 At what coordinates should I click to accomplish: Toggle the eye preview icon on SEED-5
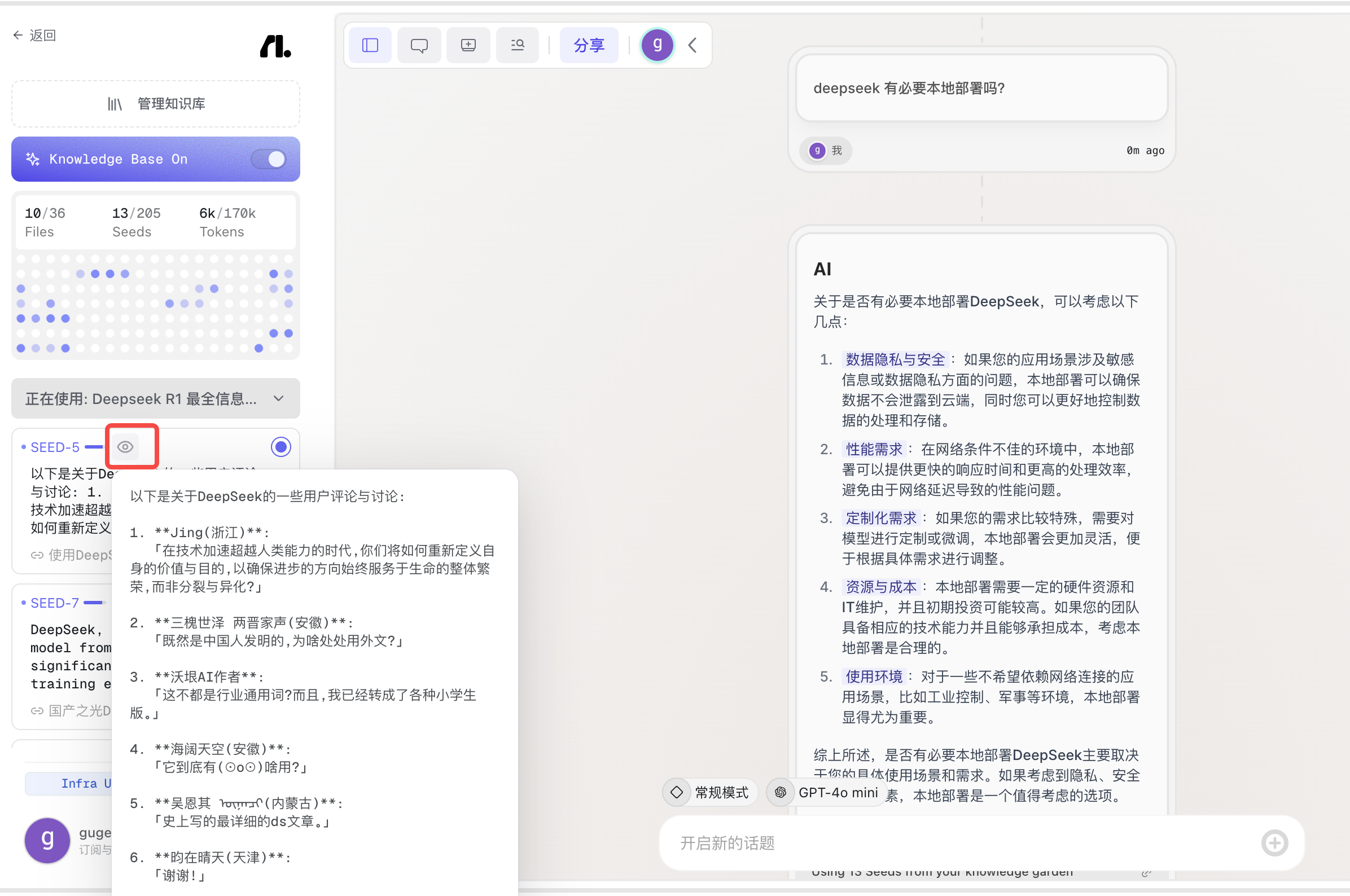click(125, 447)
